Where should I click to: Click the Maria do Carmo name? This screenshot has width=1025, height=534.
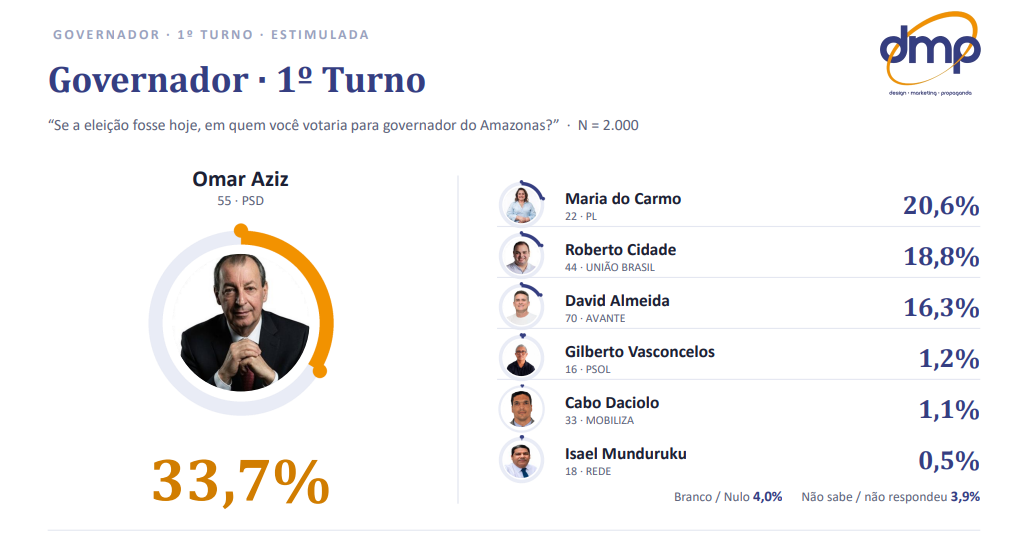[623, 199]
